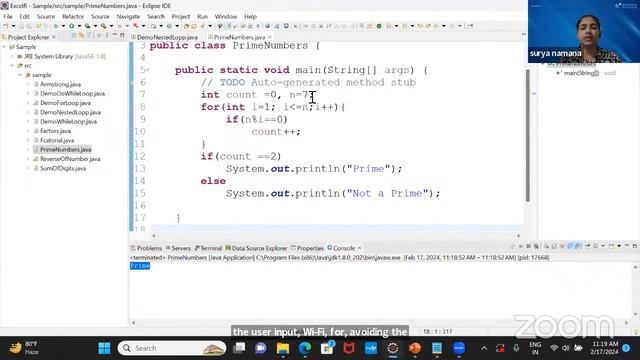Open the Refactor menu
This screenshot has width=640, height=360.
(x=73, y=16)
